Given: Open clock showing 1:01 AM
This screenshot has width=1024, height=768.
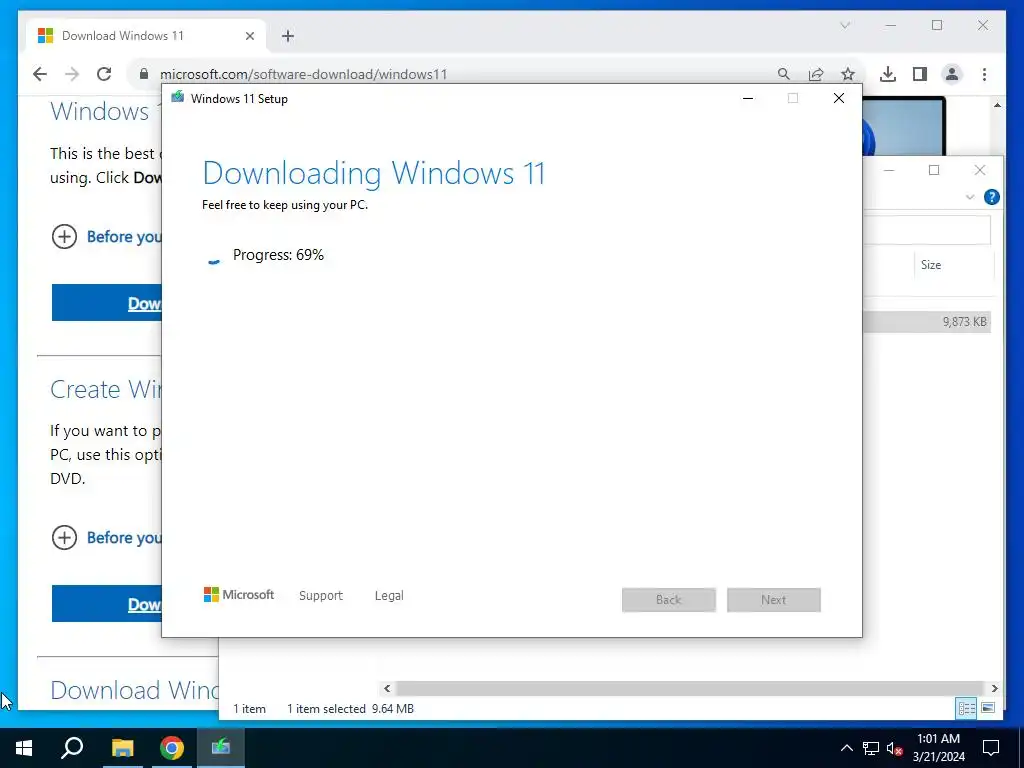Looking at the screenshot, I should click(x=938, y=748).
